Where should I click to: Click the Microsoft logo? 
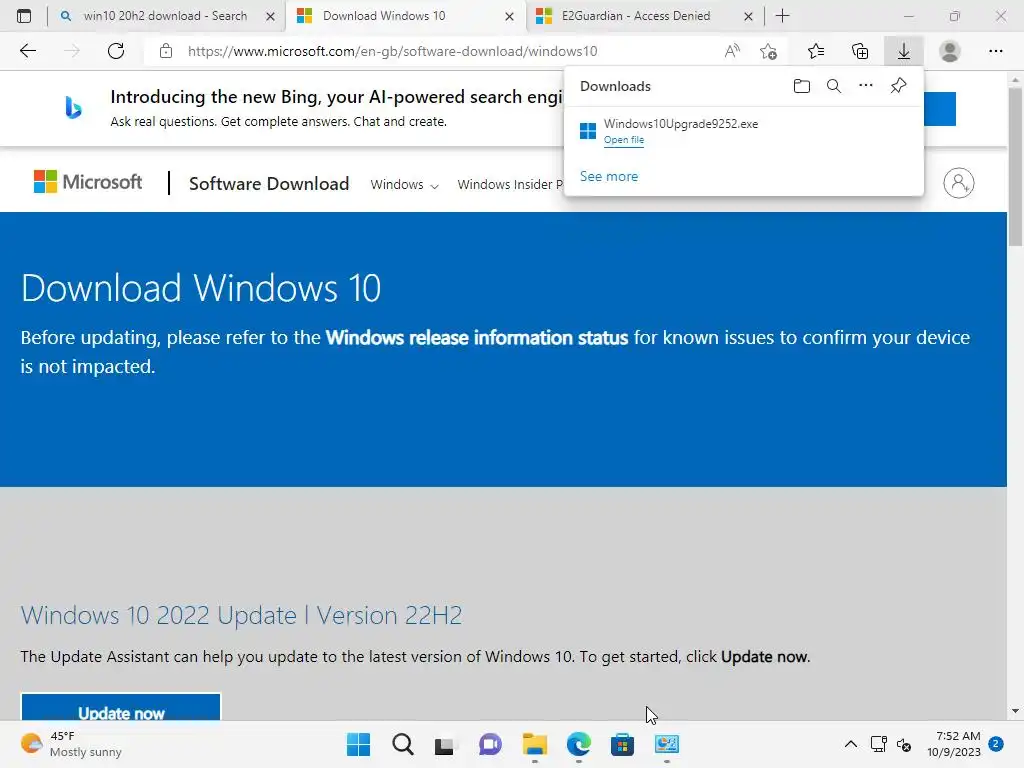tap(88, 182)
